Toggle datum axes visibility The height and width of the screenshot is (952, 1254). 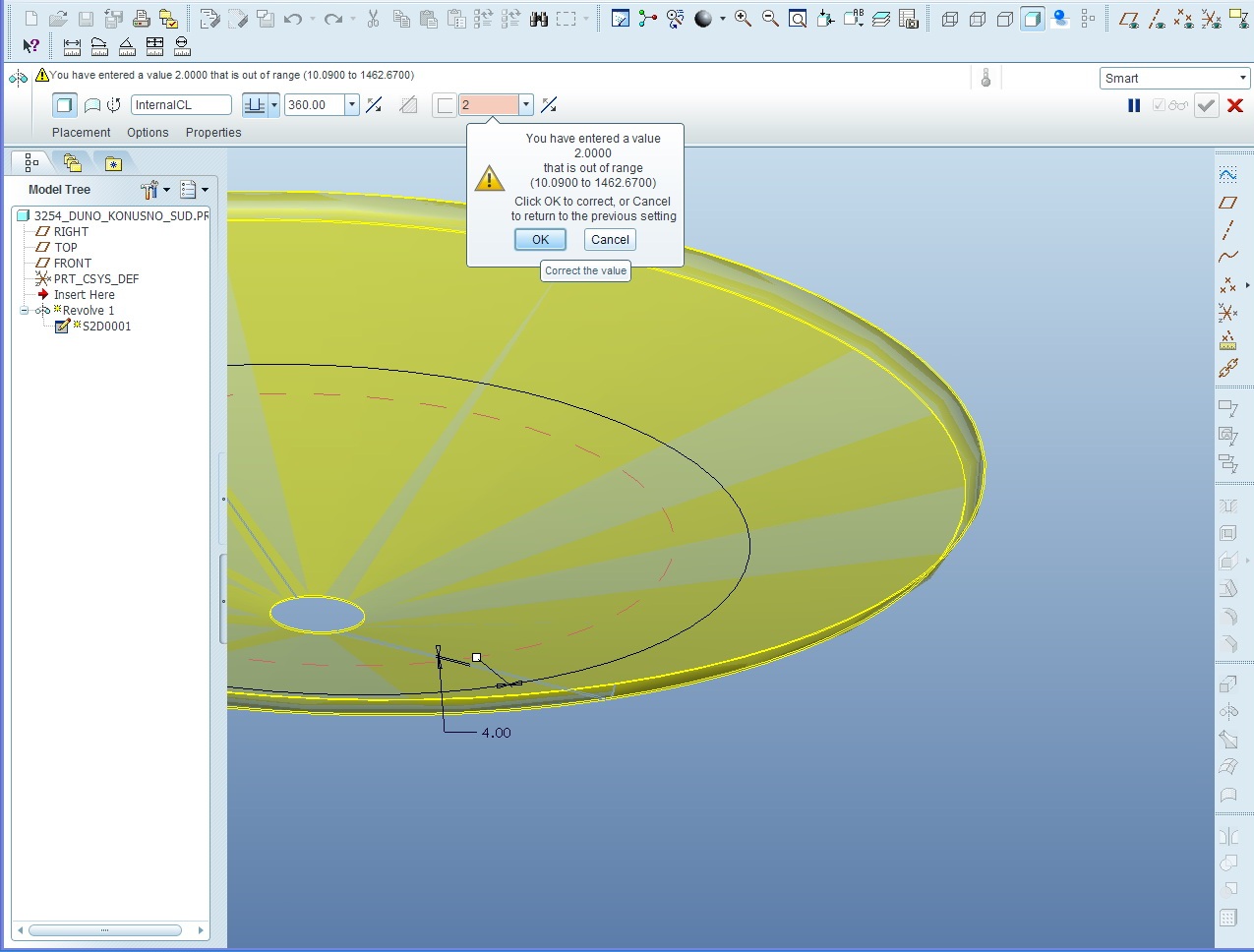click(x=1157, y=19)
